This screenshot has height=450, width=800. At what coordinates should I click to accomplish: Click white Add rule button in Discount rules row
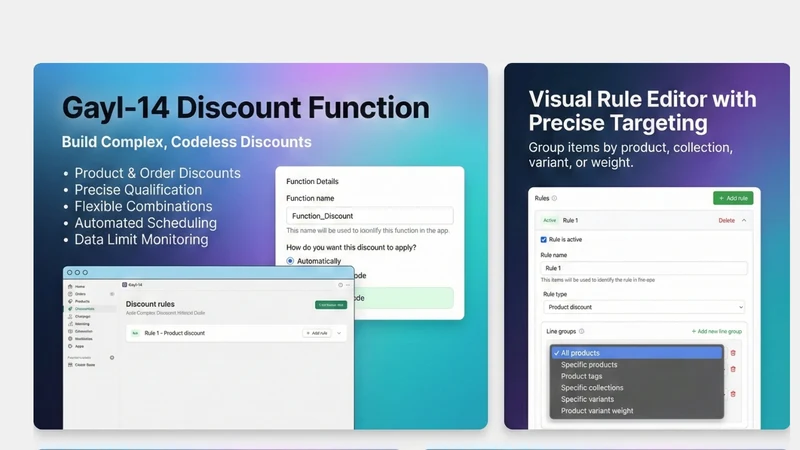point(316,333)
